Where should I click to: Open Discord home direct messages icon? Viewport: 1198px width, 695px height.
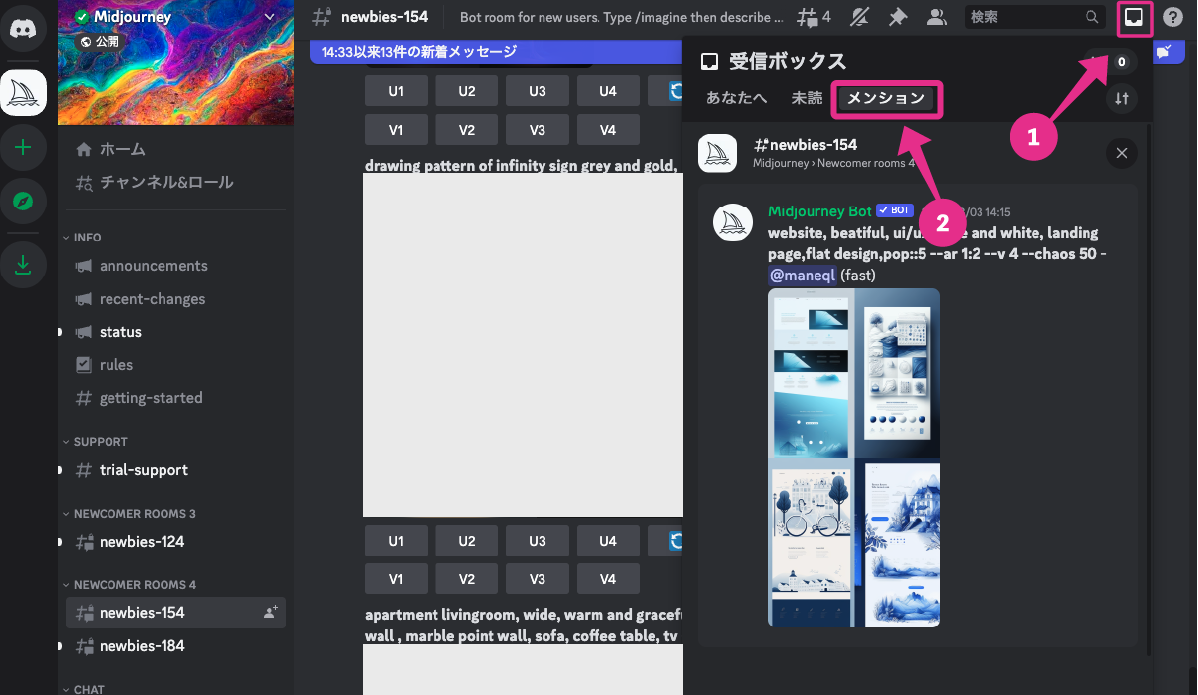[23, 28]
